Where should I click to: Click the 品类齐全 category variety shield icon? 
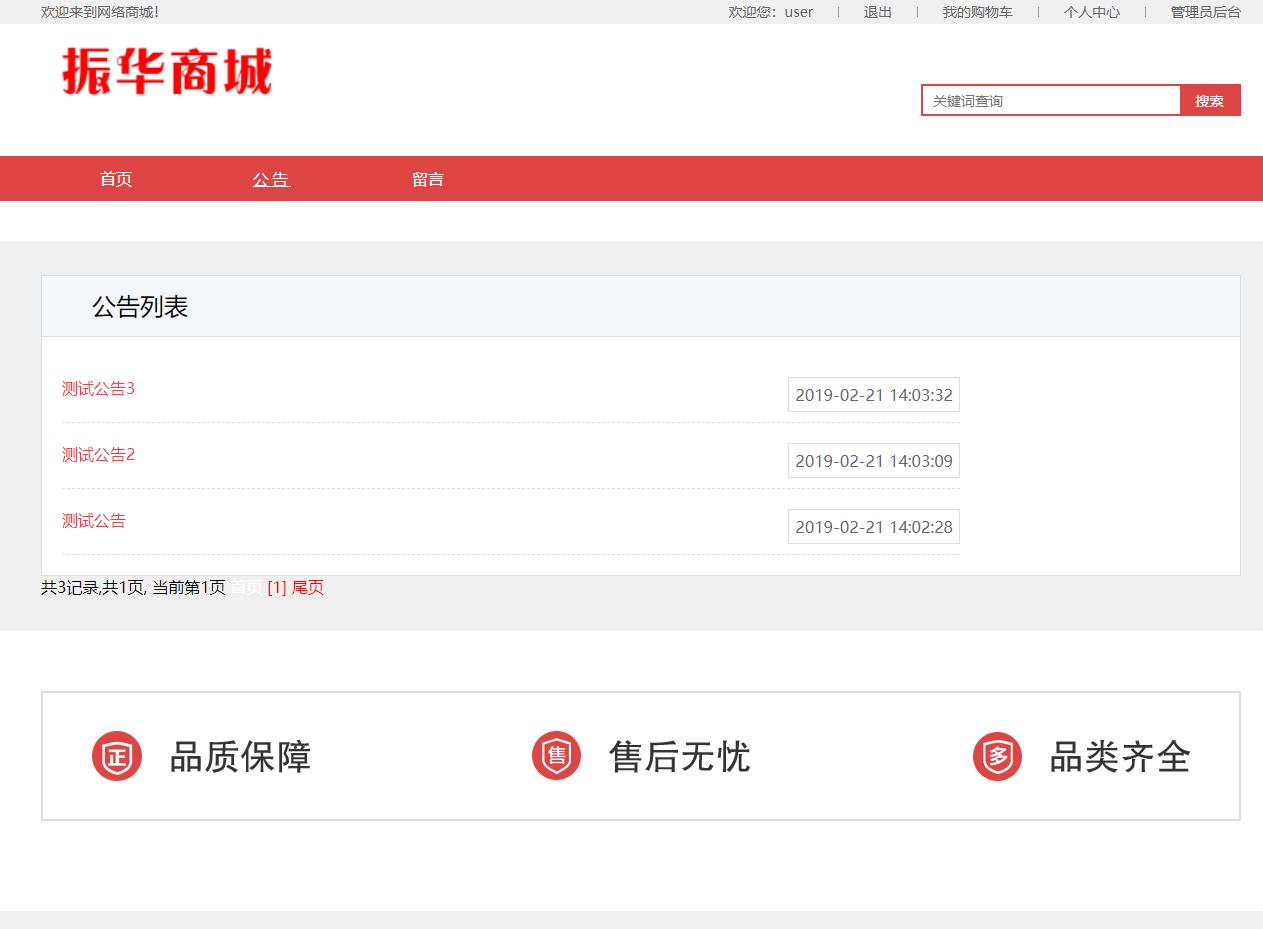coord(997,756)
